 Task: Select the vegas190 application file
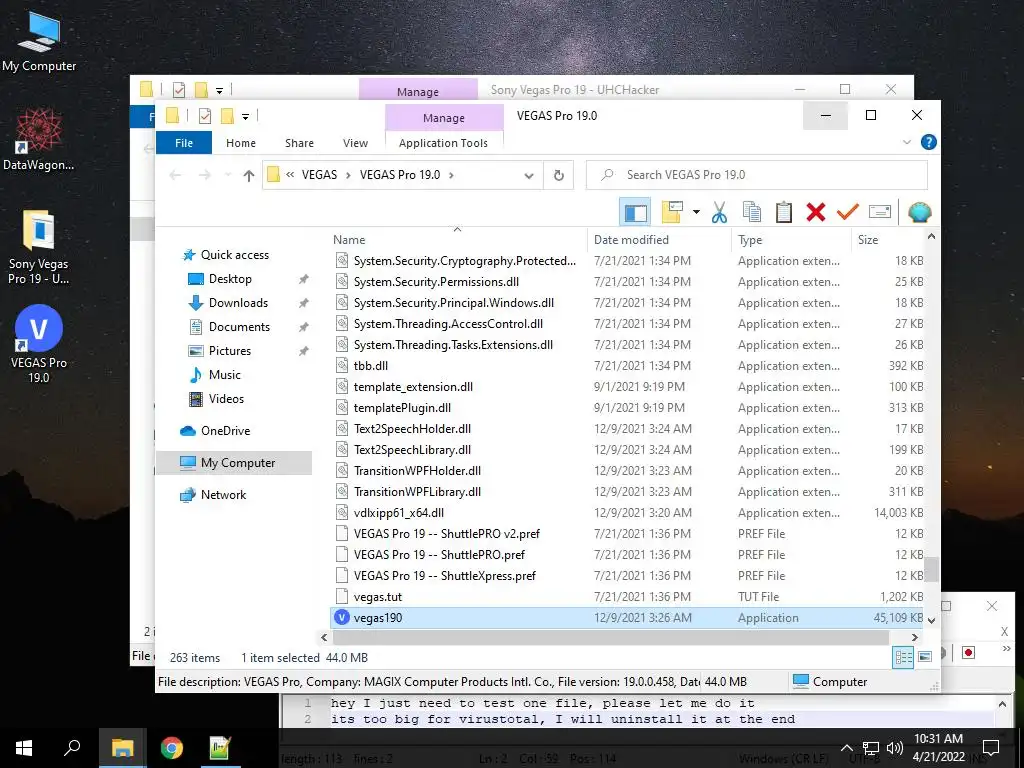click(x=627, y=618)
